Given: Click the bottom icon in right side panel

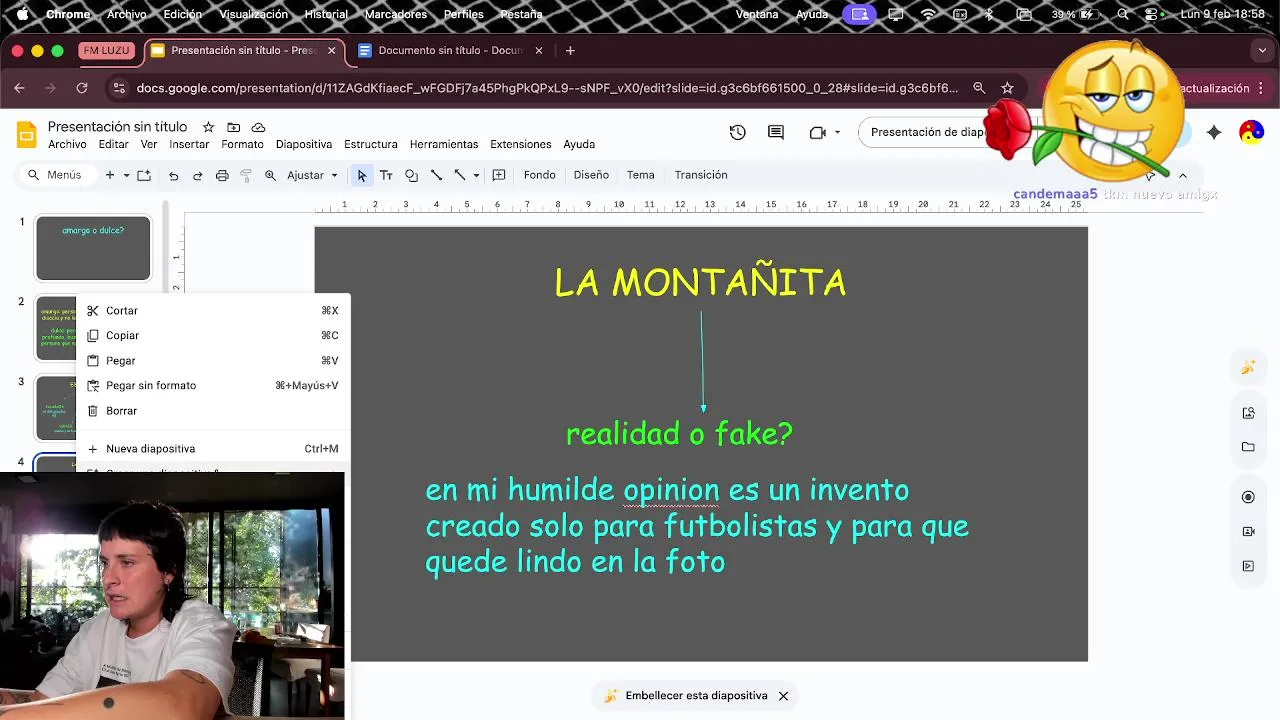Looking at the screenshot, I should click(1248, 566).
